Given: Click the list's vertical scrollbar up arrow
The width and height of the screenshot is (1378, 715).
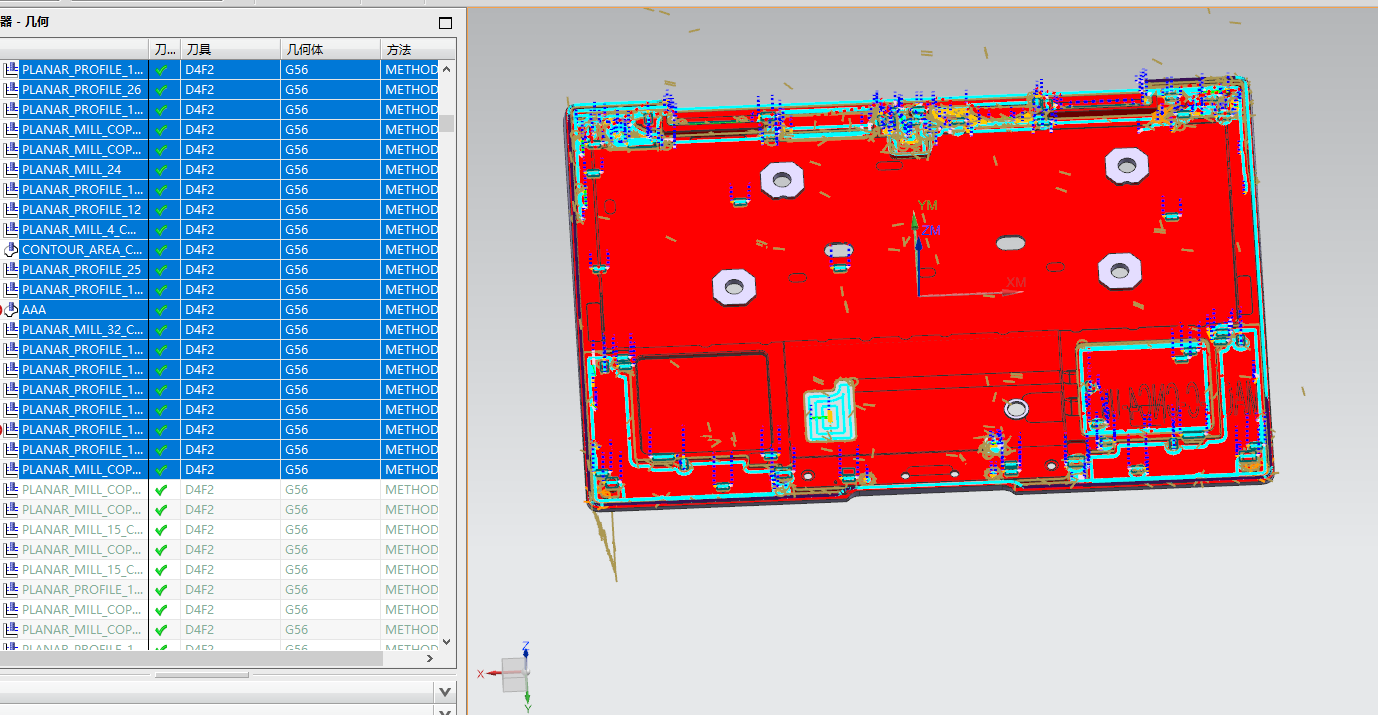Looking at the screenshot, I should click(447, 69).
